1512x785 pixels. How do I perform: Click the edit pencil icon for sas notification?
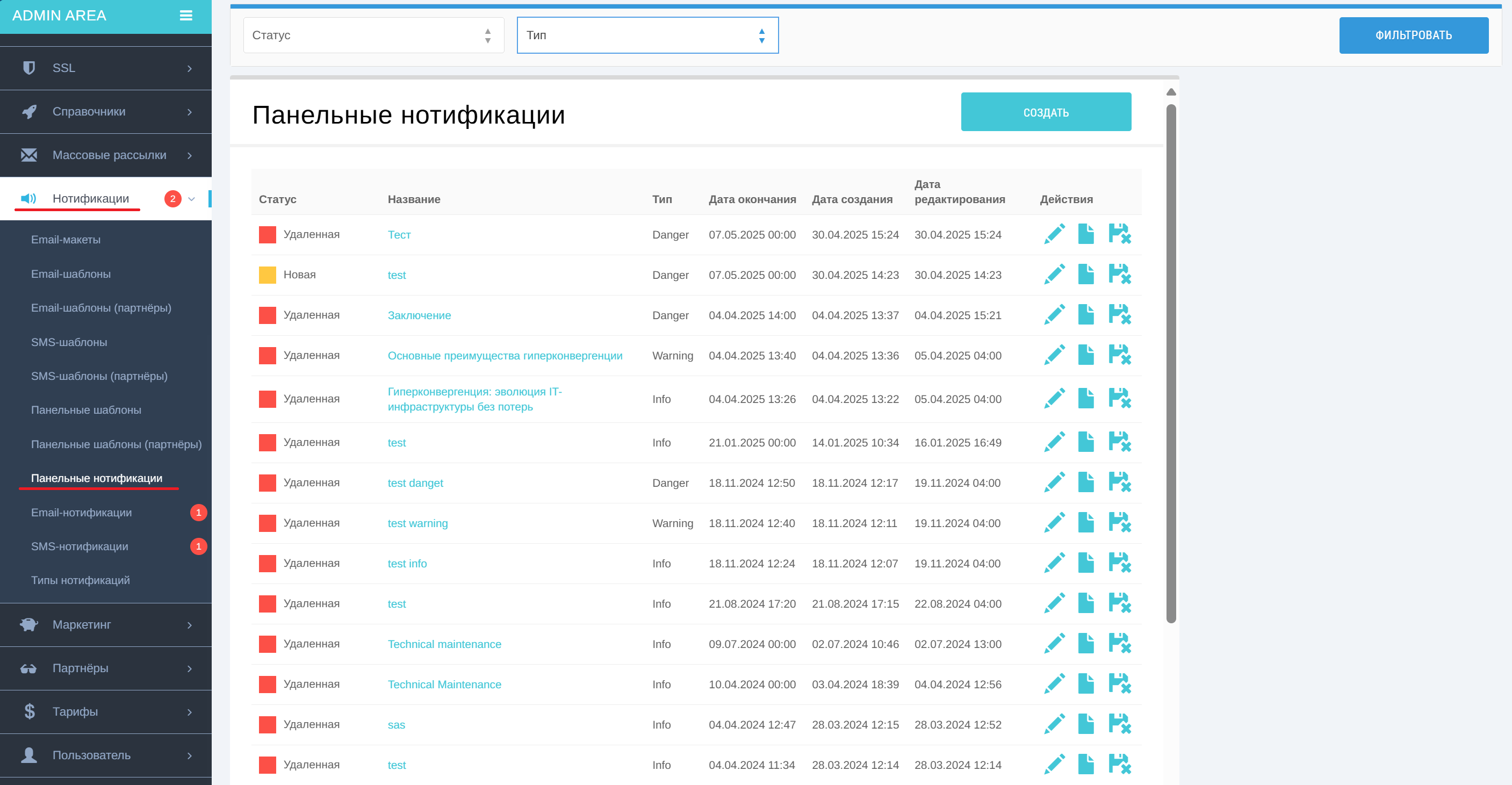tap(1054, 724)
